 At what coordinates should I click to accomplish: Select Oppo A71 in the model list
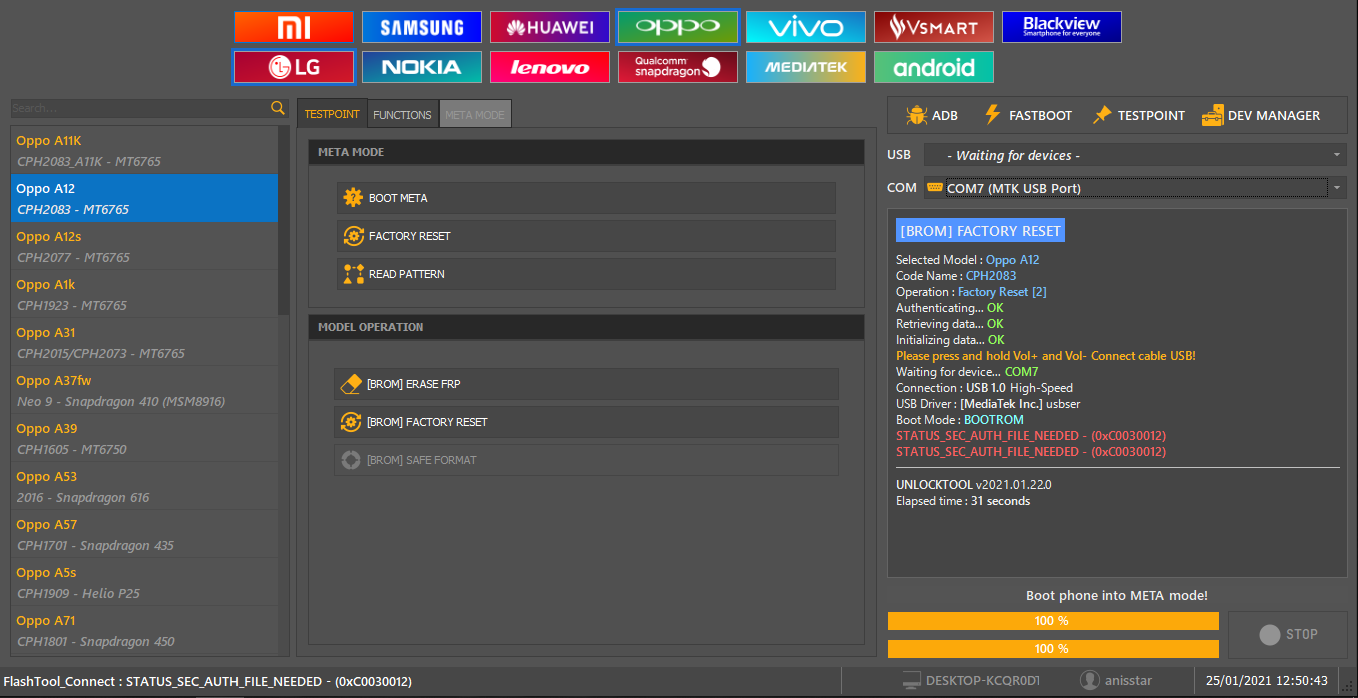click(144, 630)
